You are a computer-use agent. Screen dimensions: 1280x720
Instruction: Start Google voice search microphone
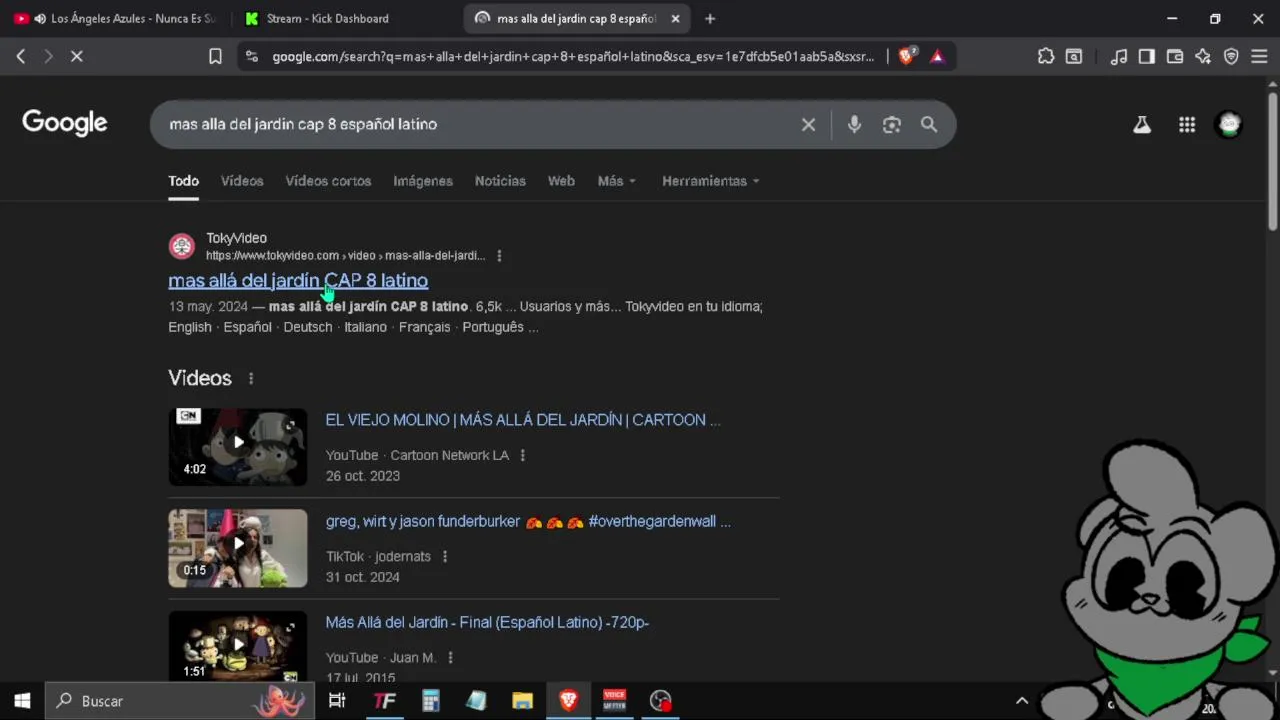[x=854, y=125]
